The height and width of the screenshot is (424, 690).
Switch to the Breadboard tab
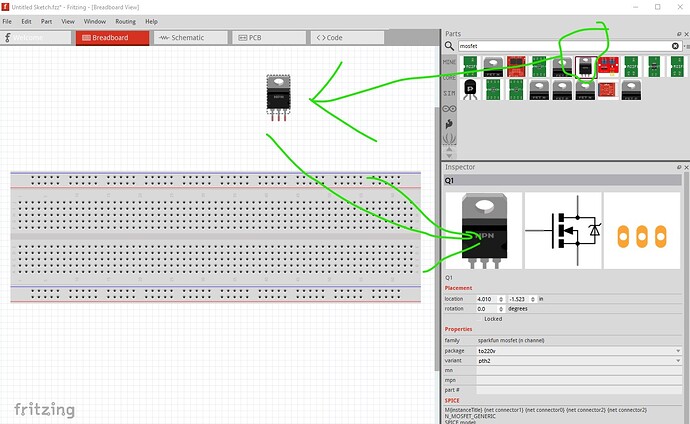112,38
